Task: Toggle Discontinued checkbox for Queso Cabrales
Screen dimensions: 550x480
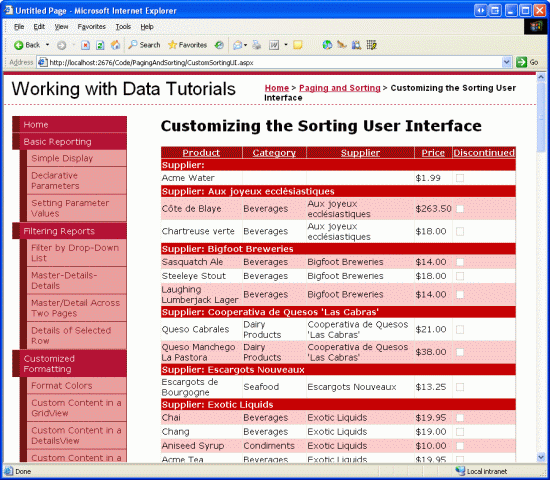Action: 460,329
